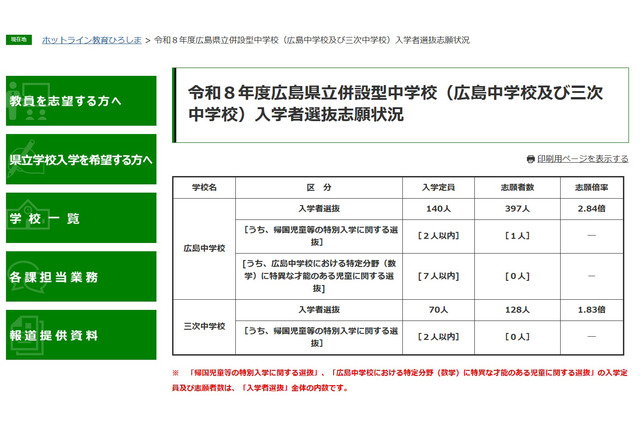Click the printer icon beside the print link
The height and width of the screenshot is (426, 640).
tap(531, 159)
